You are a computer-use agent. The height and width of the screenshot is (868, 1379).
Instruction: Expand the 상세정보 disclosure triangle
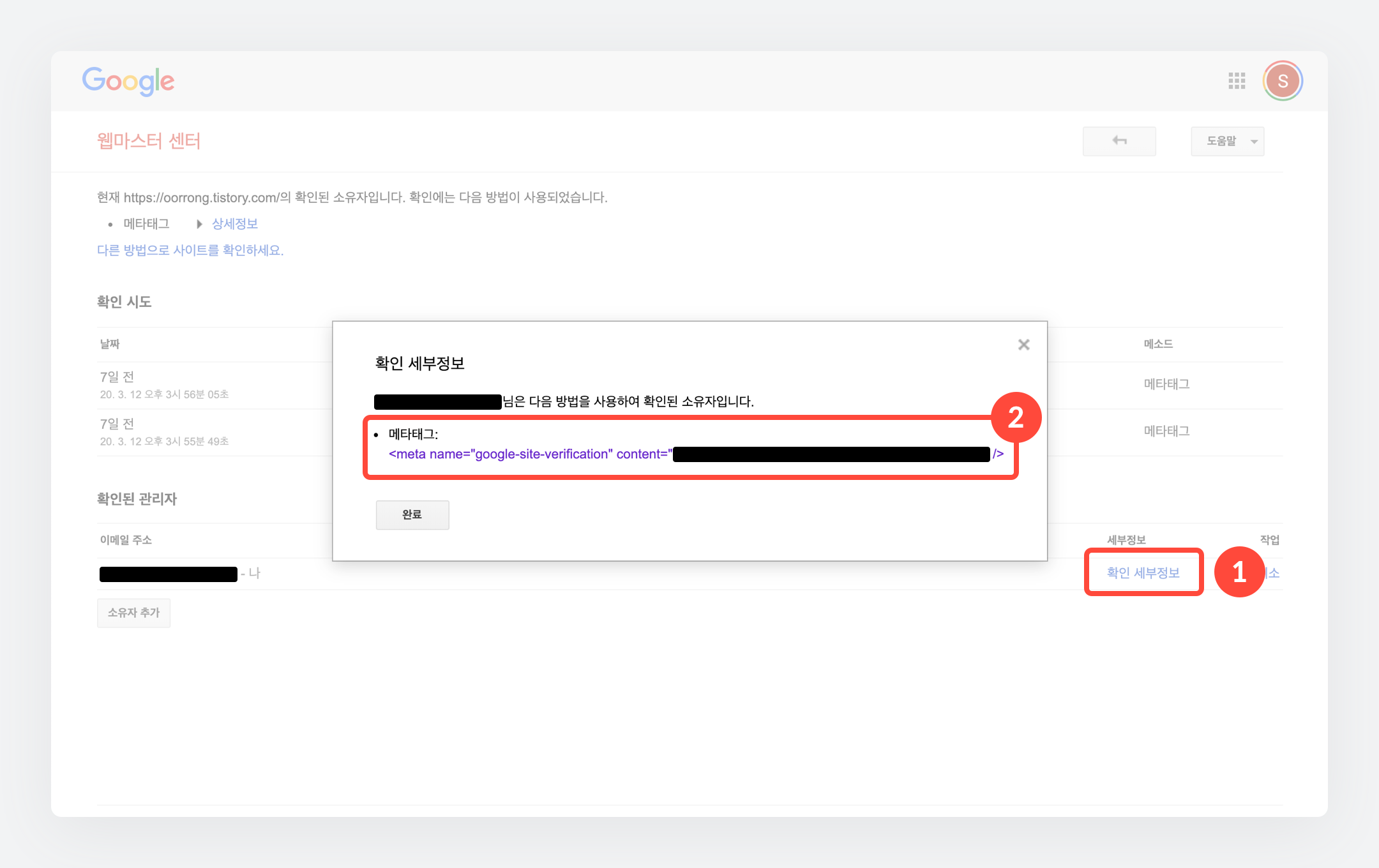pos(199,224)
